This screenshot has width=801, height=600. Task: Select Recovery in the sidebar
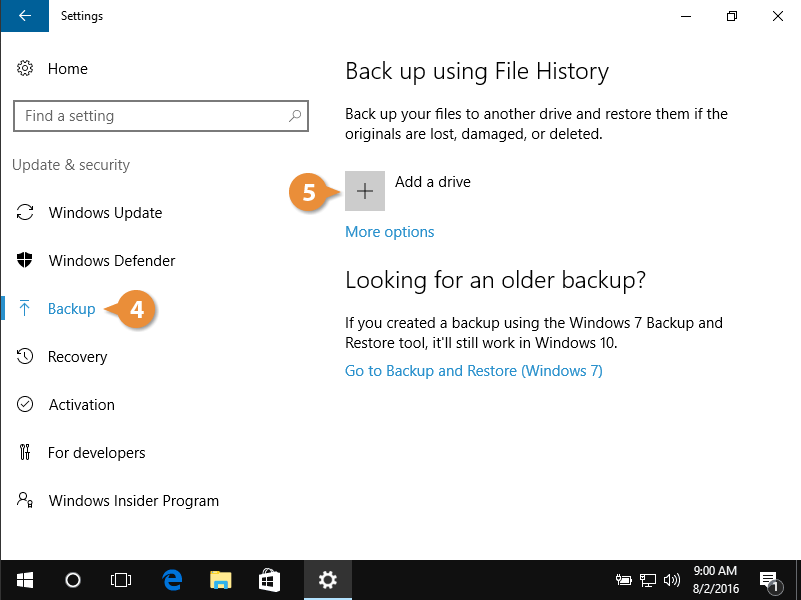tap(78, 356)
